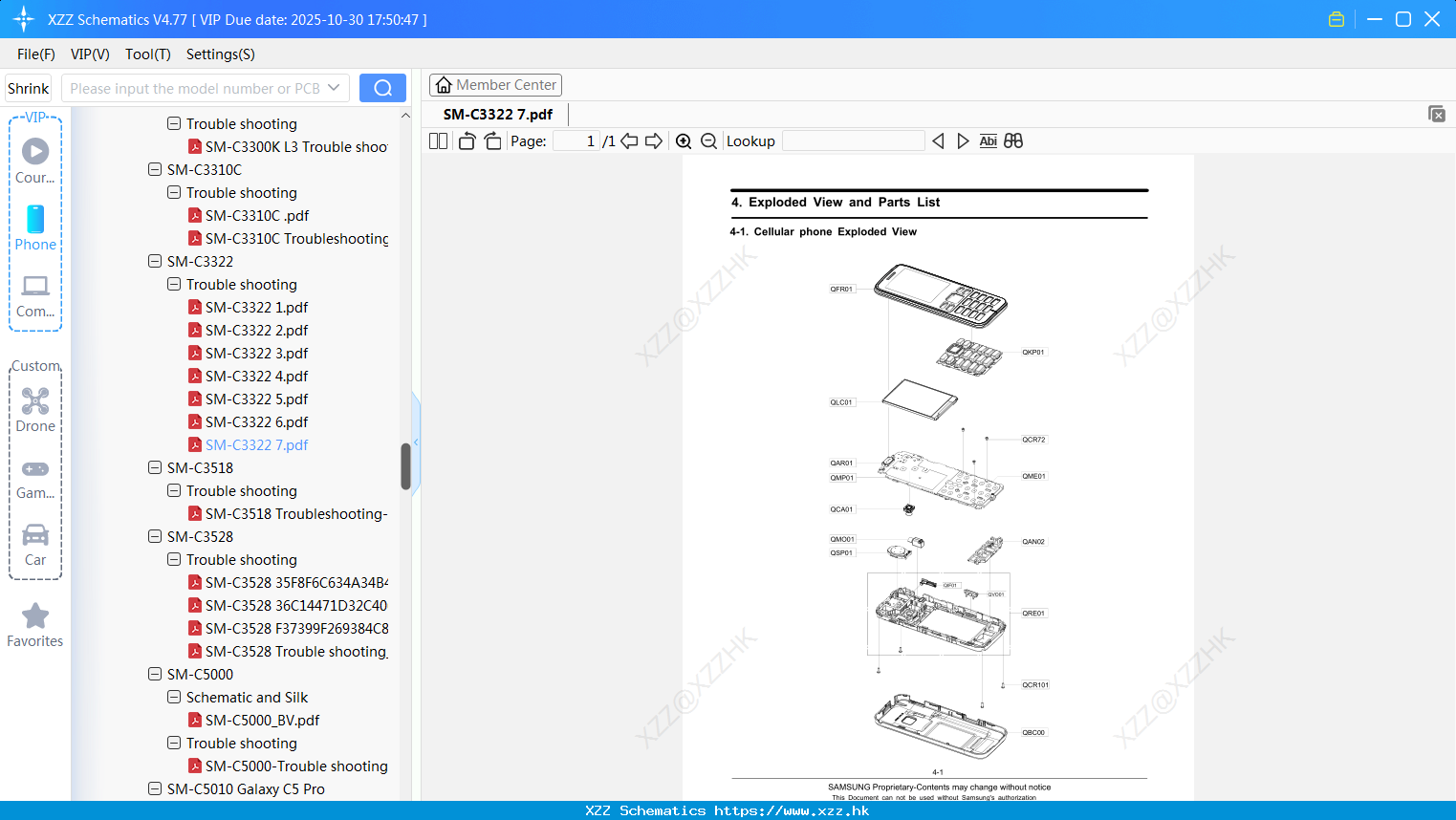
Task: Click the page number field
Action: pos(576,140)
